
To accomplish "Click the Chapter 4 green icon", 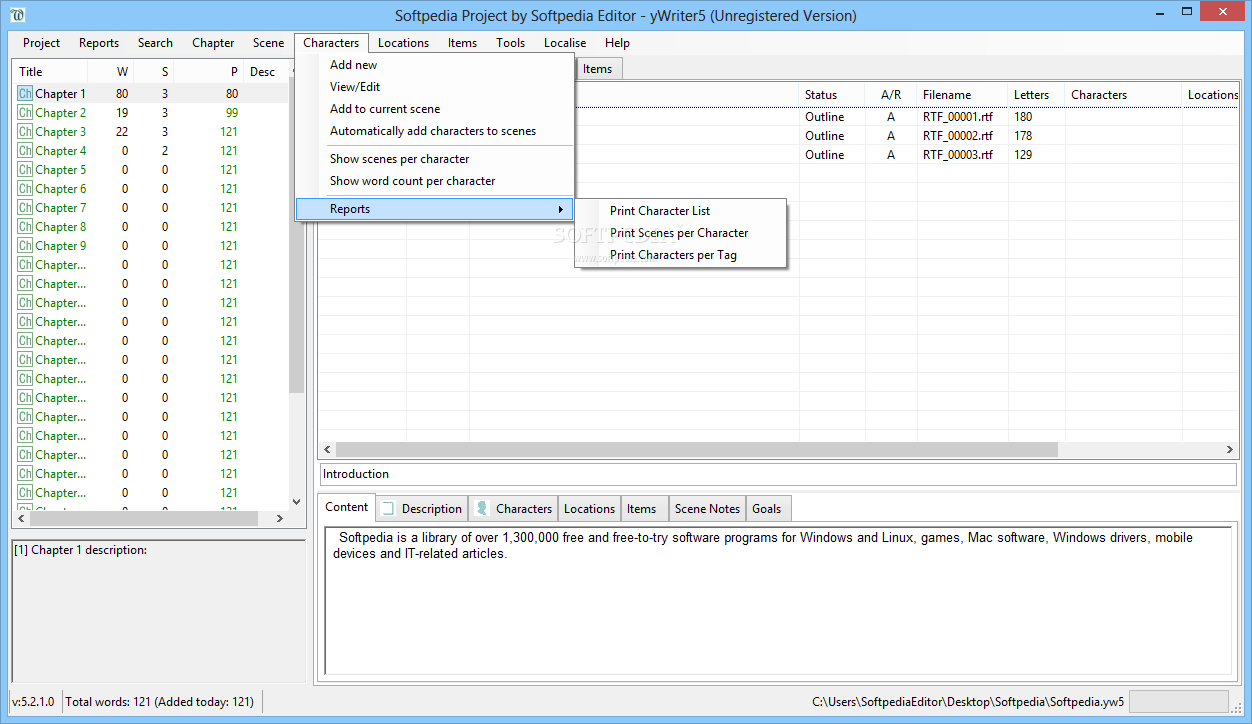I will (25, 151).
